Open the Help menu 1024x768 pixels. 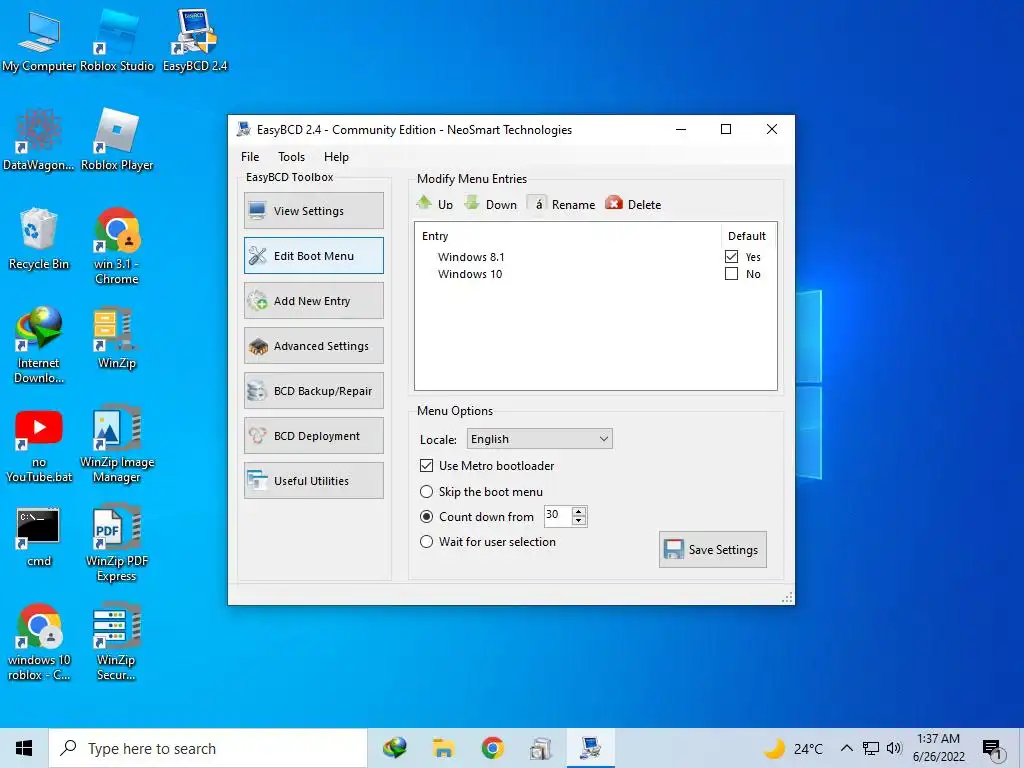(x=336, y=157)
